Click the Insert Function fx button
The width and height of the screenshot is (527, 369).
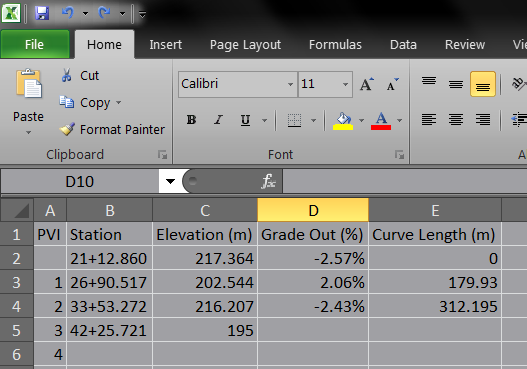point(268,181)
